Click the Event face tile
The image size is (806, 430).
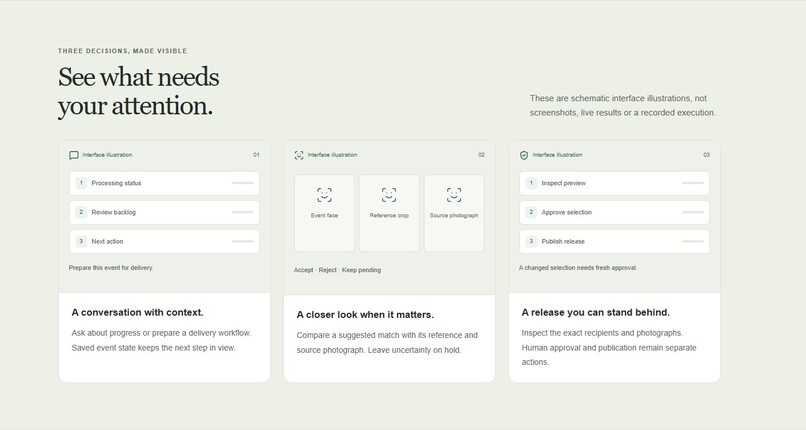pos(324,213)
